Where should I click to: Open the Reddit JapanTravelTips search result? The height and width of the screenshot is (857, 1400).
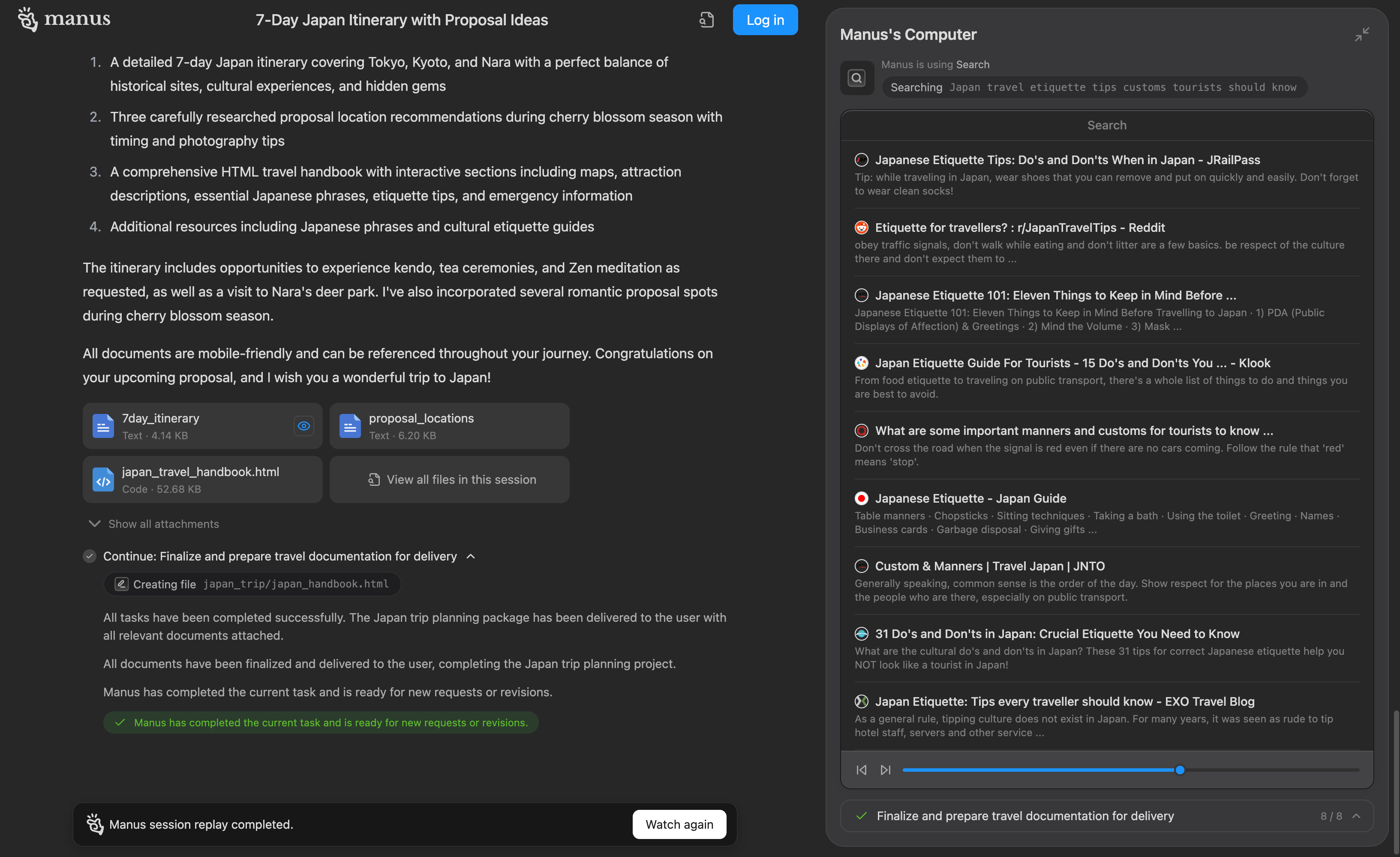[1019, 228]
